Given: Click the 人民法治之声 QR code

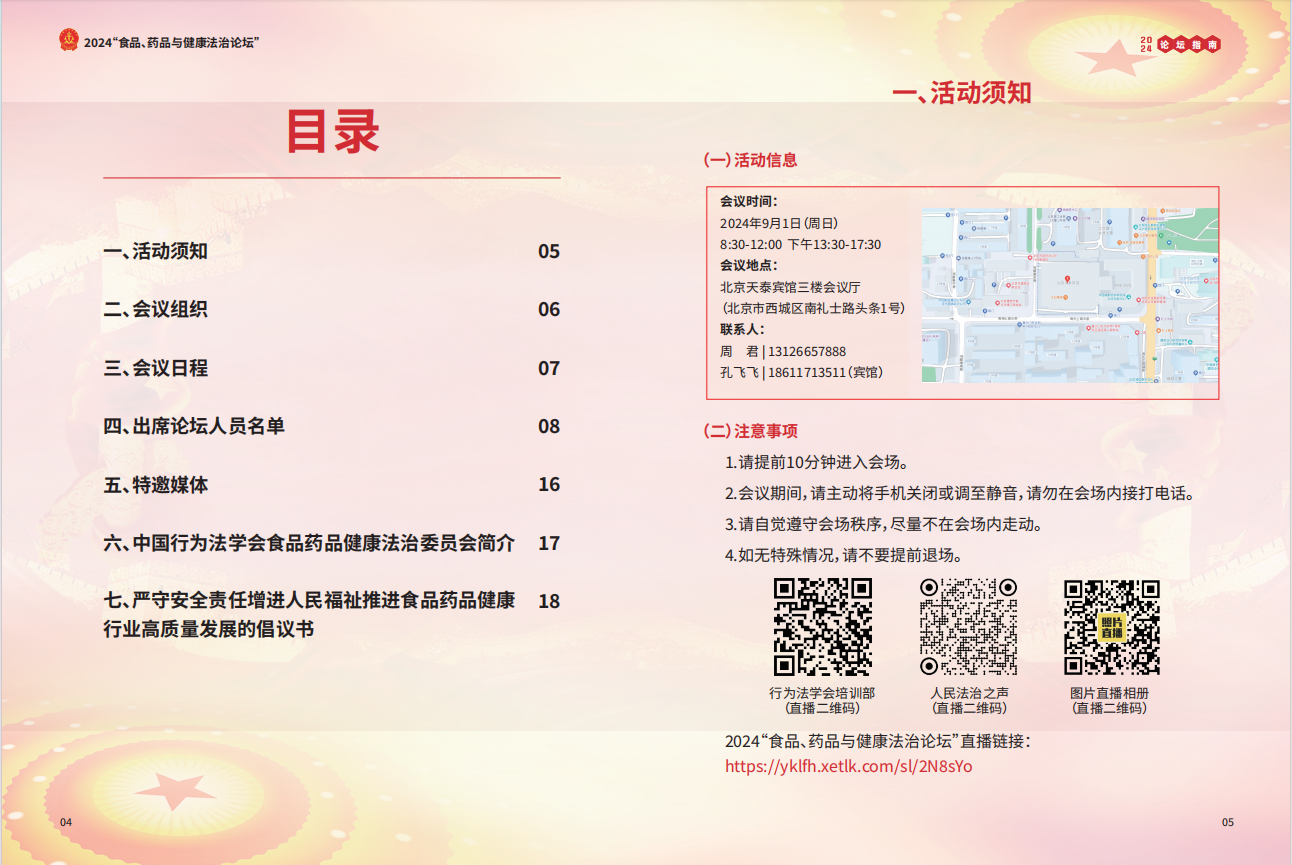Looking at the screenshot, I should [968, 627].
